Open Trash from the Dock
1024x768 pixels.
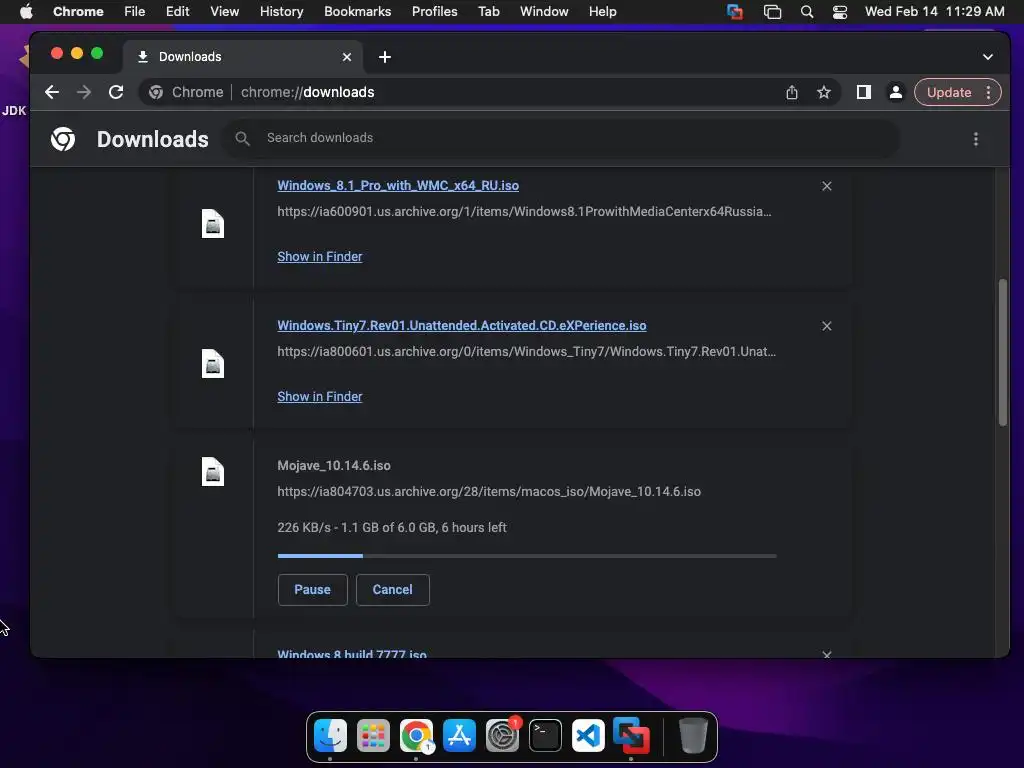point(693,735)
